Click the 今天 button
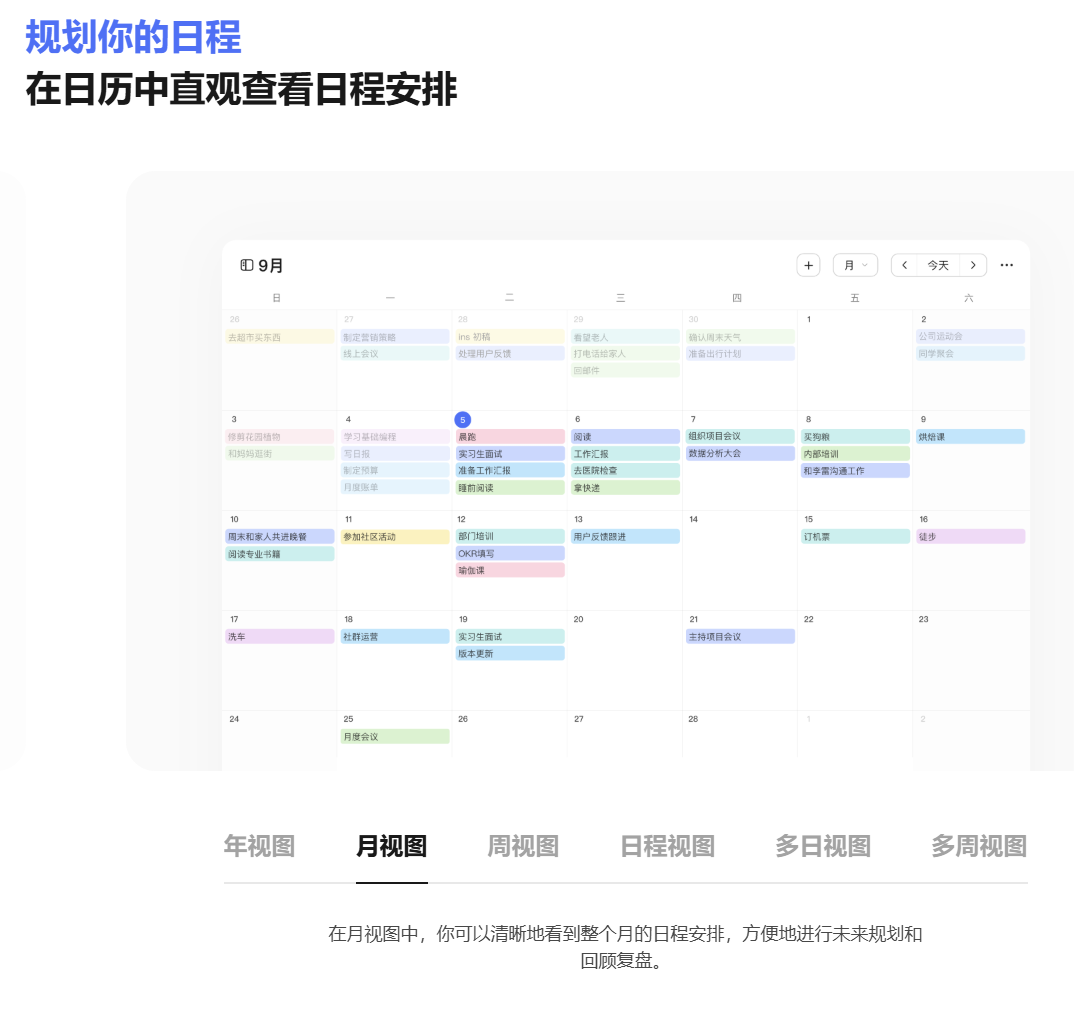The height and width of the screenshot is (1021, 1074). (938, 265)
